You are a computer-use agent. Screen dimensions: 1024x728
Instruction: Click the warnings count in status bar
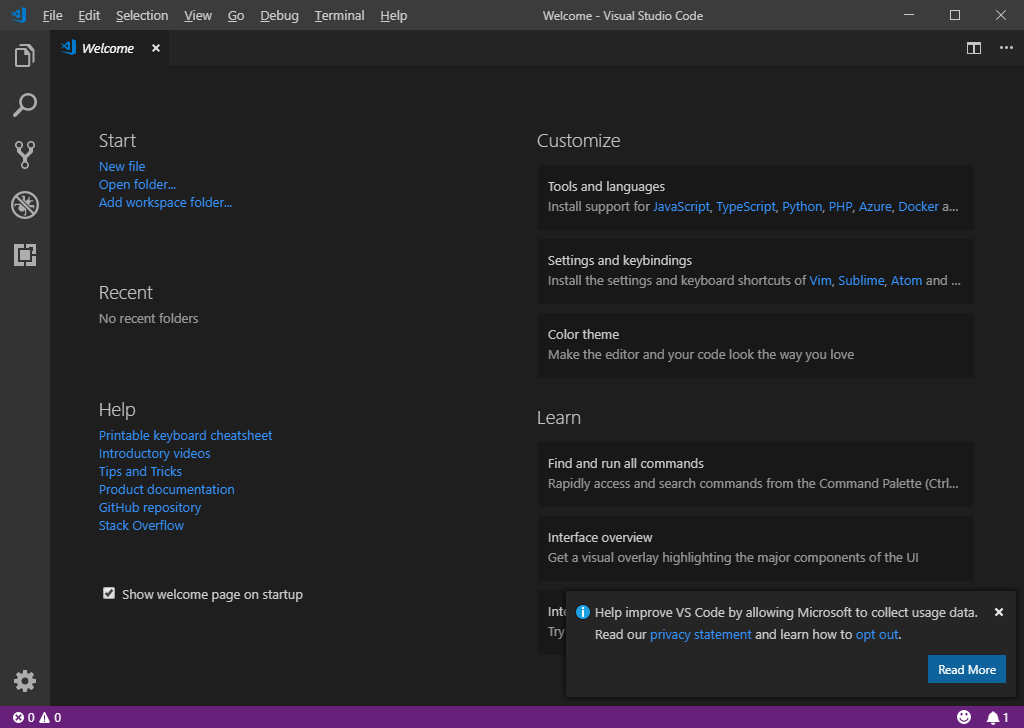click(x=50, y=718)
